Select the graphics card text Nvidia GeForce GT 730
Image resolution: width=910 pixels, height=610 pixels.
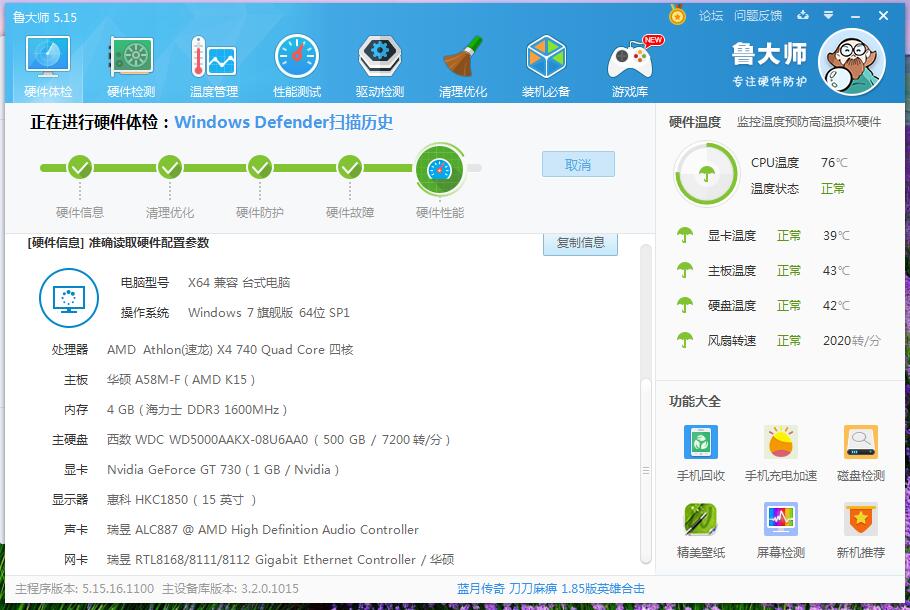point(223,470)
